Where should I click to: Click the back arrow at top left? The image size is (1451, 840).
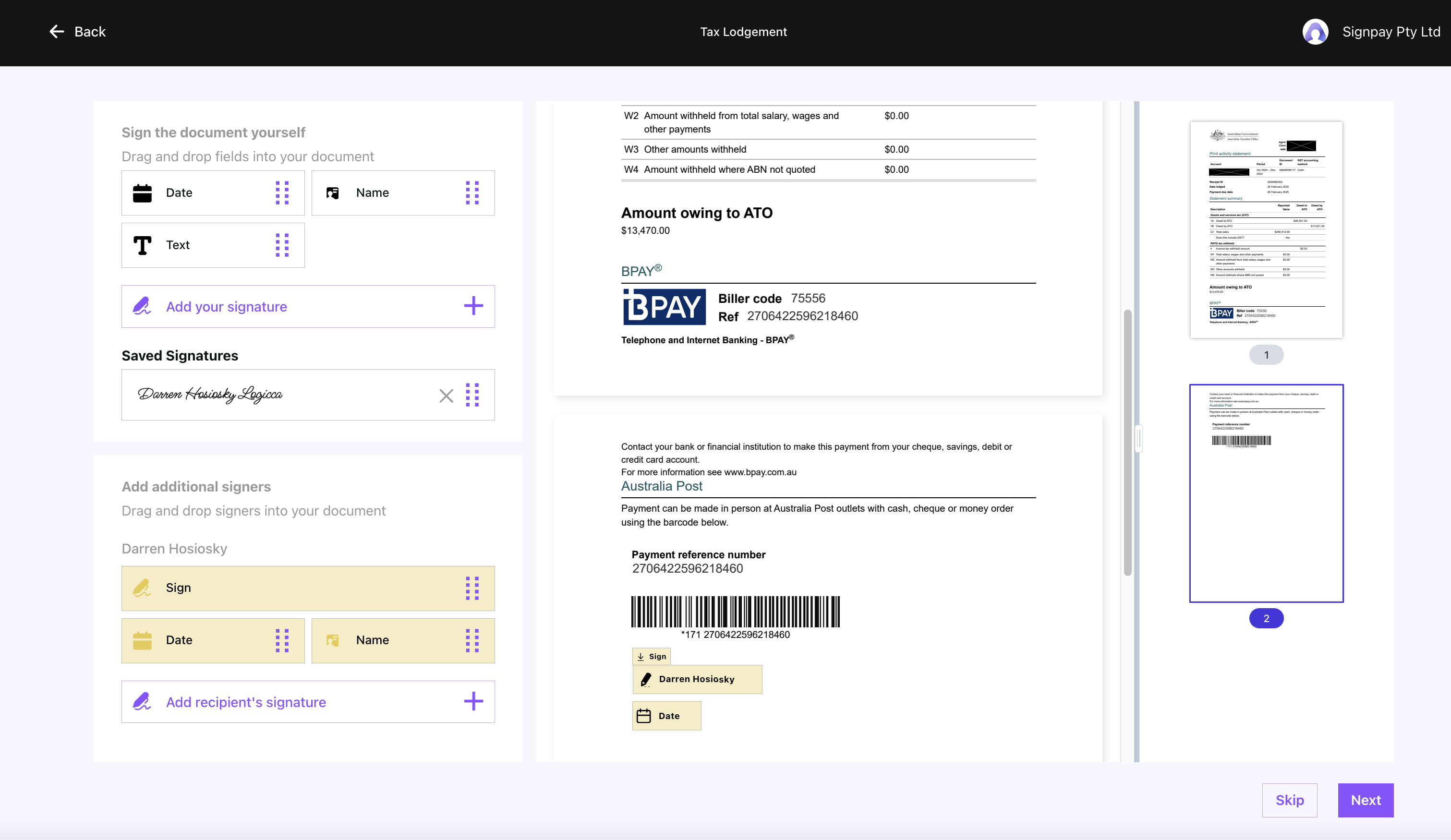click(57, 32)
